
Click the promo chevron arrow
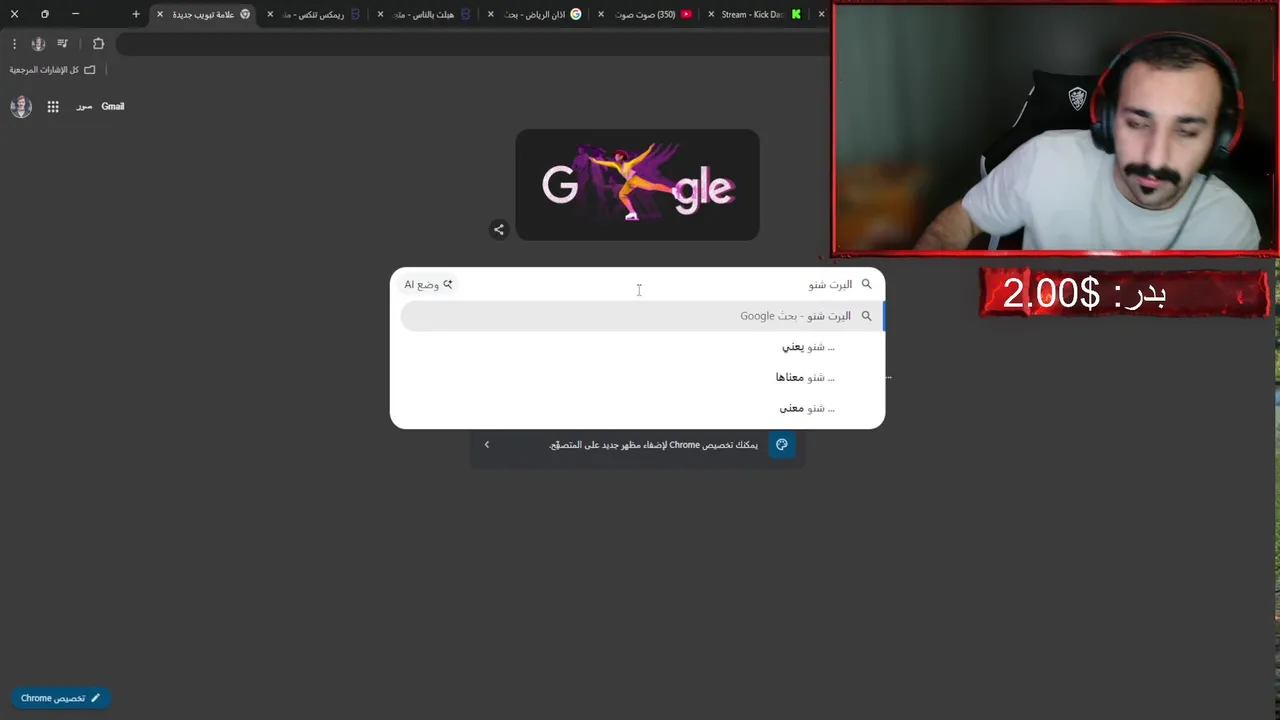coord(487,445)
